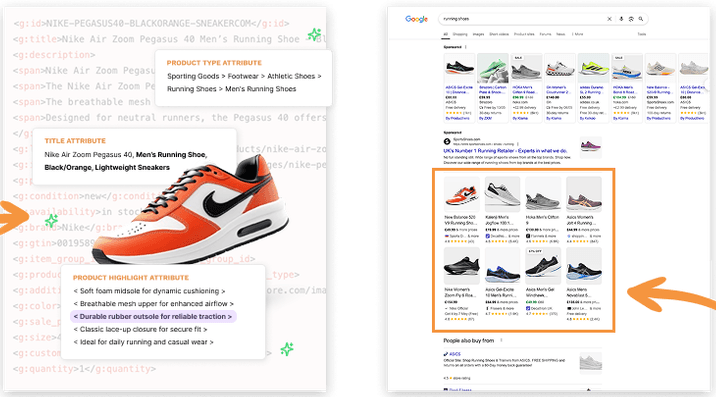Switch to the Shopping tab

(460, 34)
